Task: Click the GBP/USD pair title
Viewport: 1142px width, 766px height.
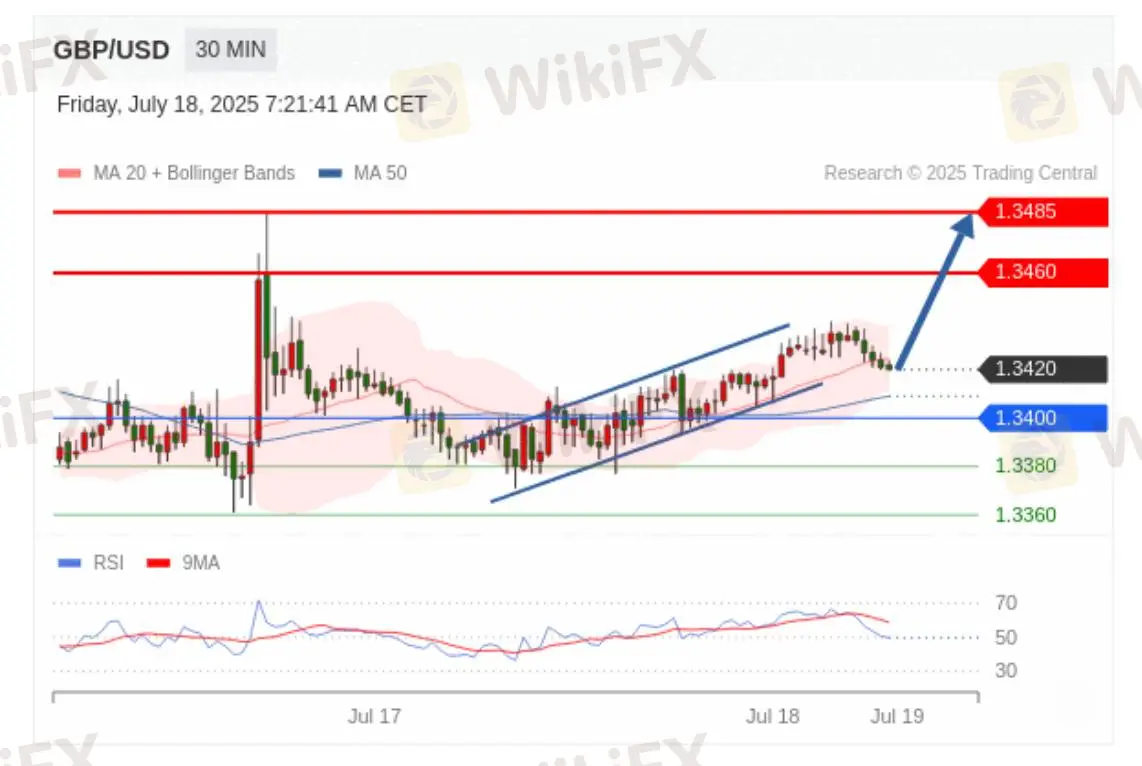Action: coord(111,50)
